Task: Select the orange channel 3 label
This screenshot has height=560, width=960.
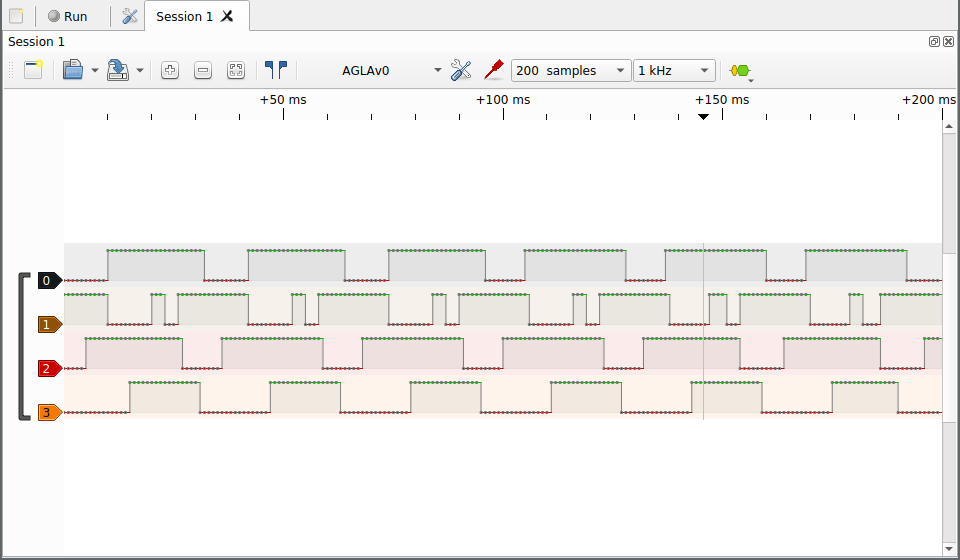Action: coord(50,413)
